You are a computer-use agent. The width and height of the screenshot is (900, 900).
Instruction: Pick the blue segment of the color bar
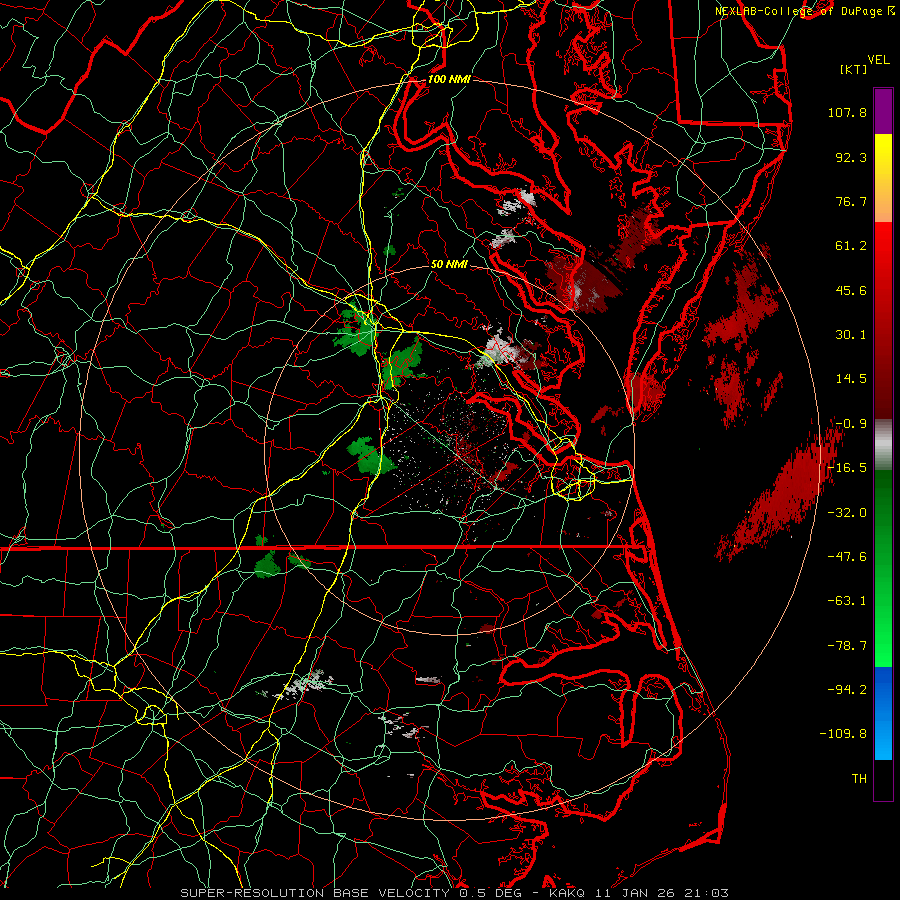tap(883, 713)
